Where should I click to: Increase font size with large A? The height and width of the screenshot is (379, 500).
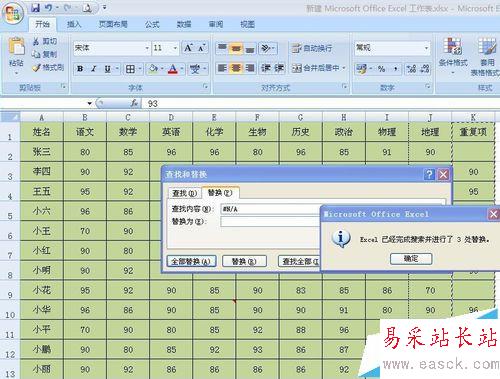click(189, 48)
